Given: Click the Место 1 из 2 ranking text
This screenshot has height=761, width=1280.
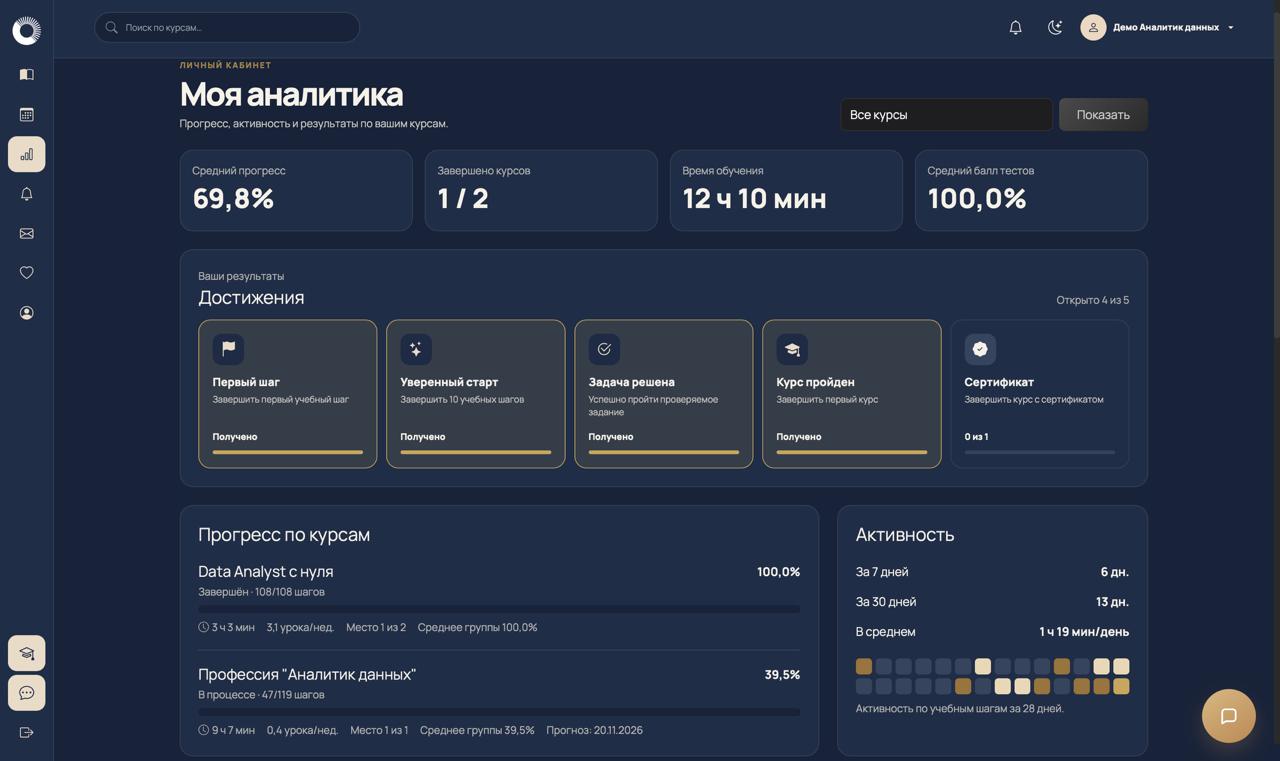Looking at the screenshot, I should click(376, 628).
